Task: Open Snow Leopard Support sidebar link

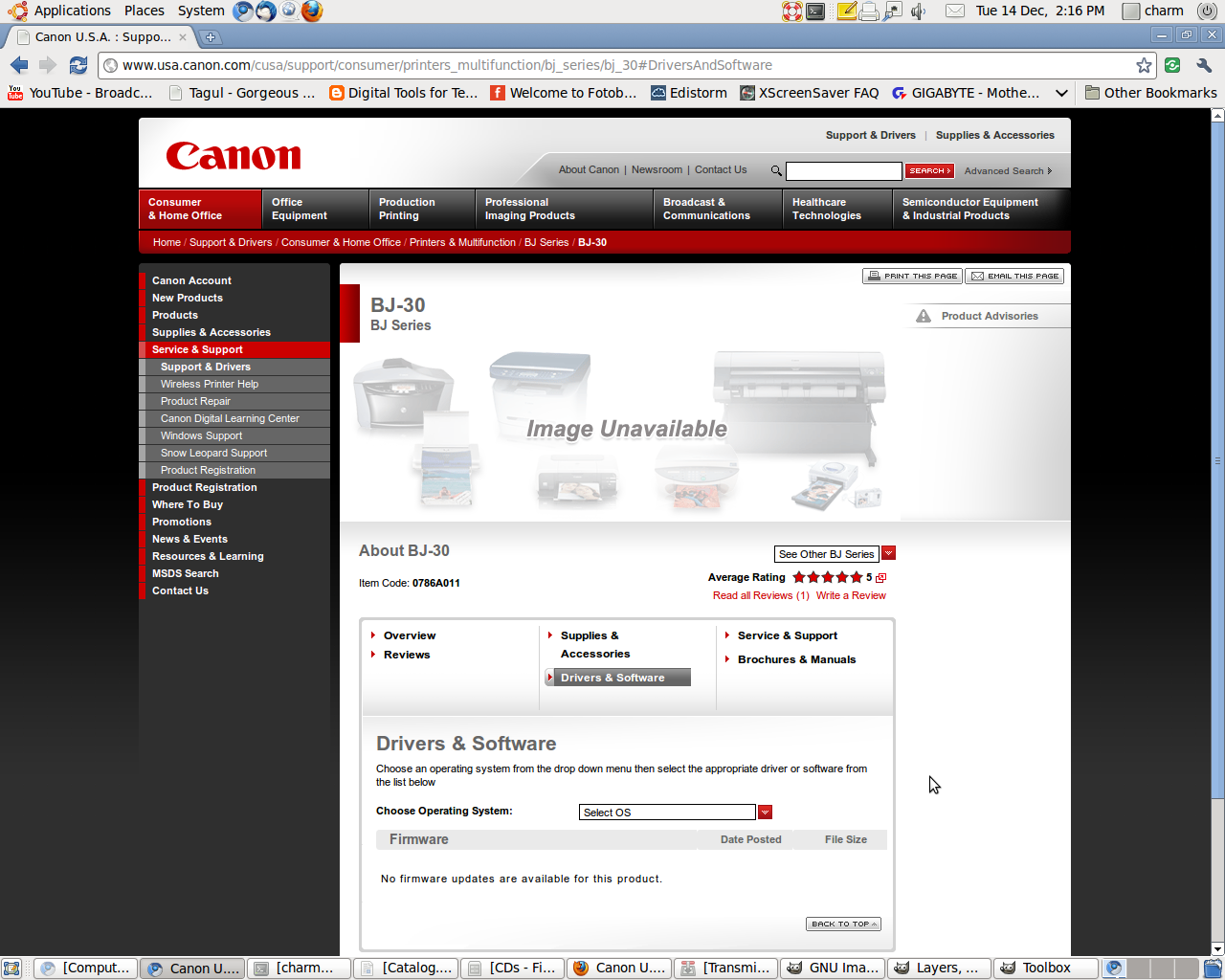Action: pyautogui.click(x=213, y=453)
